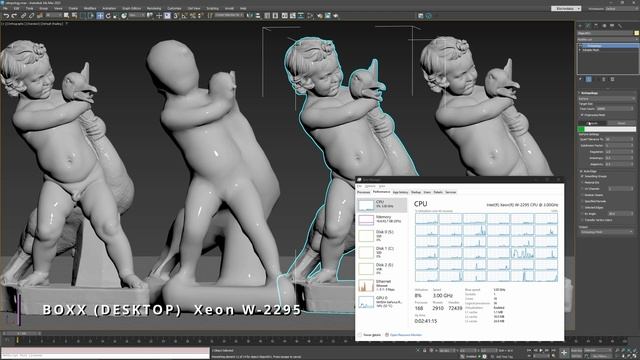The width and height of the screenshot is (640, 360).
Task: Open the Material Editor icon
Action: tap(311, 16)
